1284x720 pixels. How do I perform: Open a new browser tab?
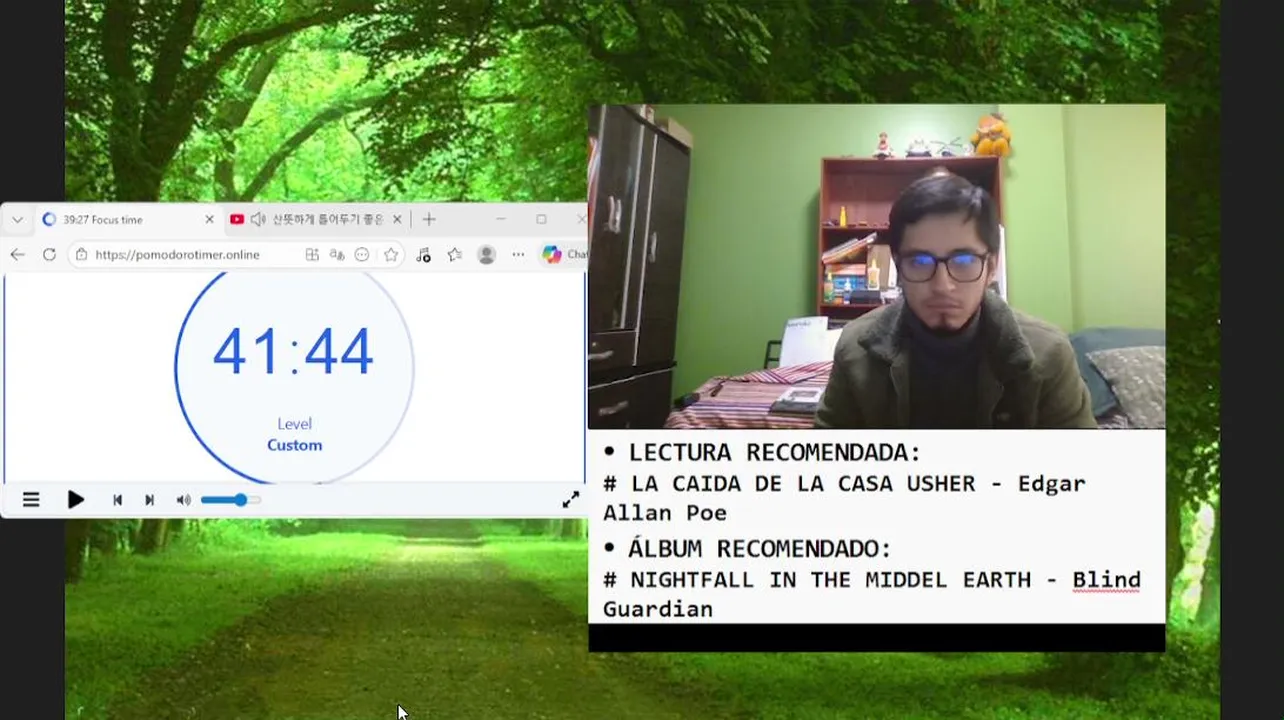[429, 219]
